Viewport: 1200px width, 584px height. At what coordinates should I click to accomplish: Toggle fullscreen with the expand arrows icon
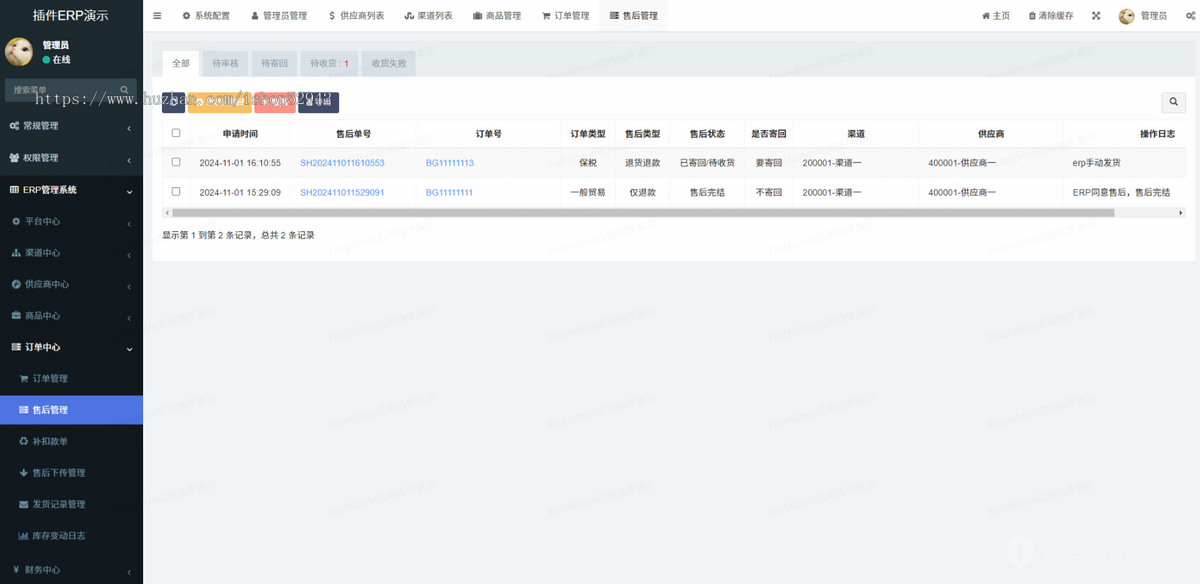tap(1096, 16)
